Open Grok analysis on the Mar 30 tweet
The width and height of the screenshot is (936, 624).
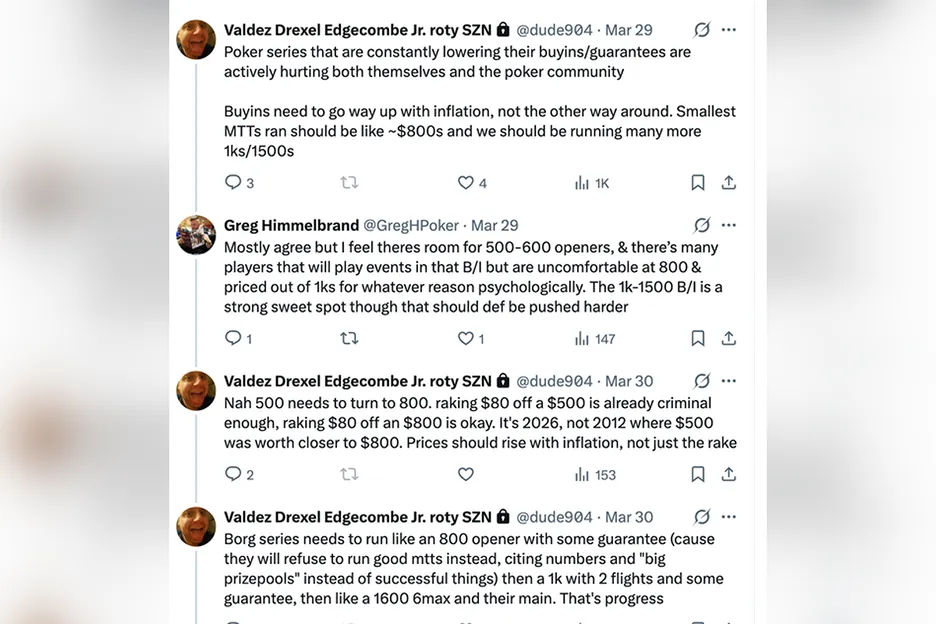703,380
